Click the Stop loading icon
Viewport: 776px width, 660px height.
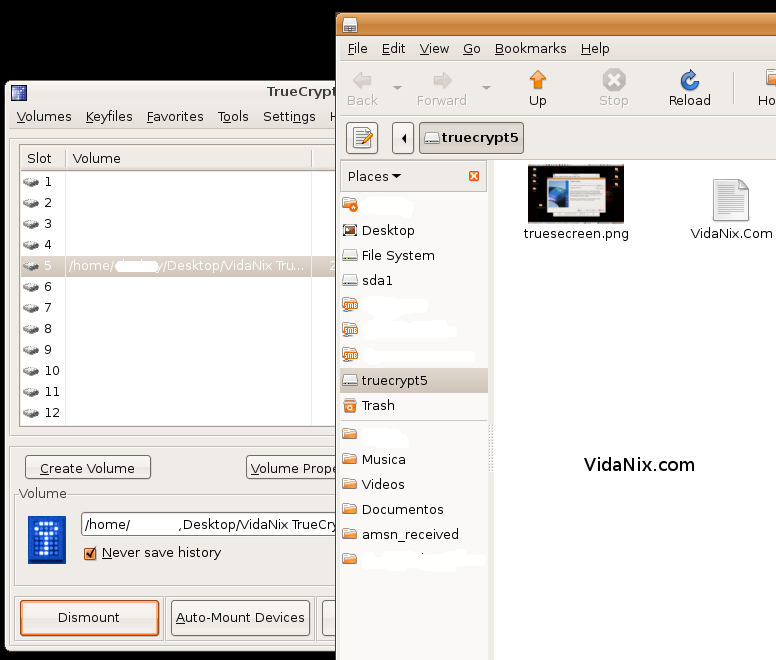point(614,89)
